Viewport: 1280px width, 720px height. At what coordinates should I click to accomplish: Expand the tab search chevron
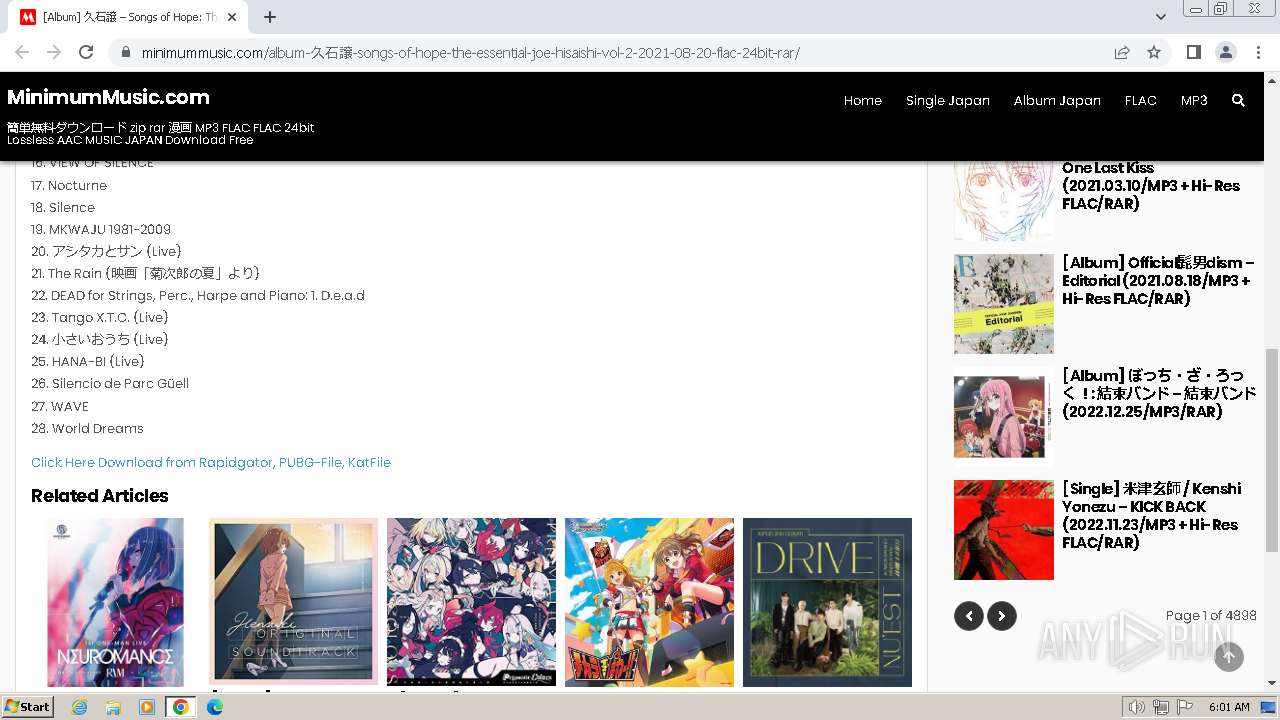tap(1160, 17)
